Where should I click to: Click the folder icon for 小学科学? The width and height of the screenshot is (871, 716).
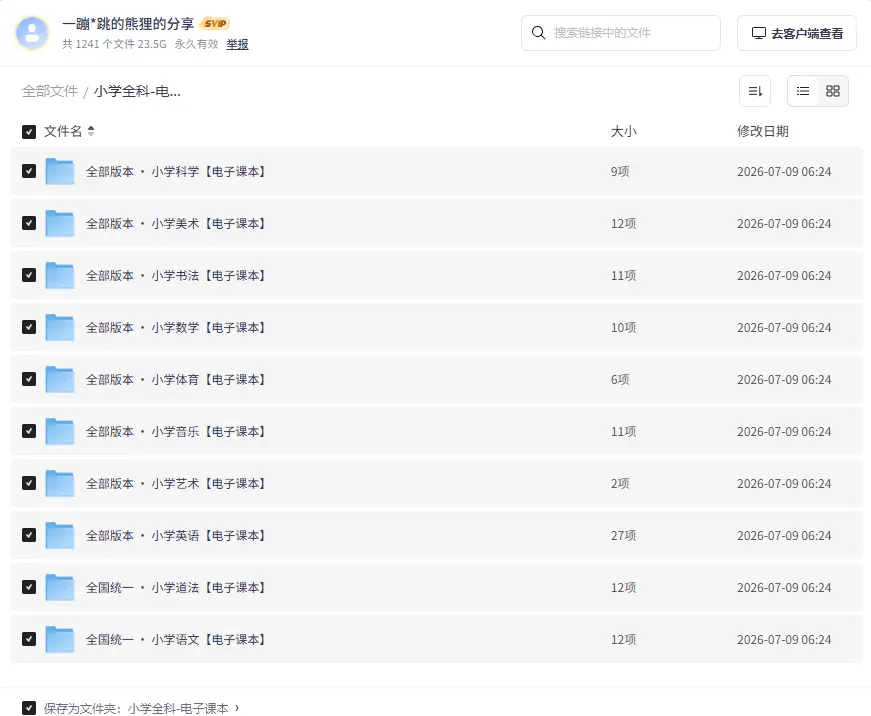click(x=59, y=171)
